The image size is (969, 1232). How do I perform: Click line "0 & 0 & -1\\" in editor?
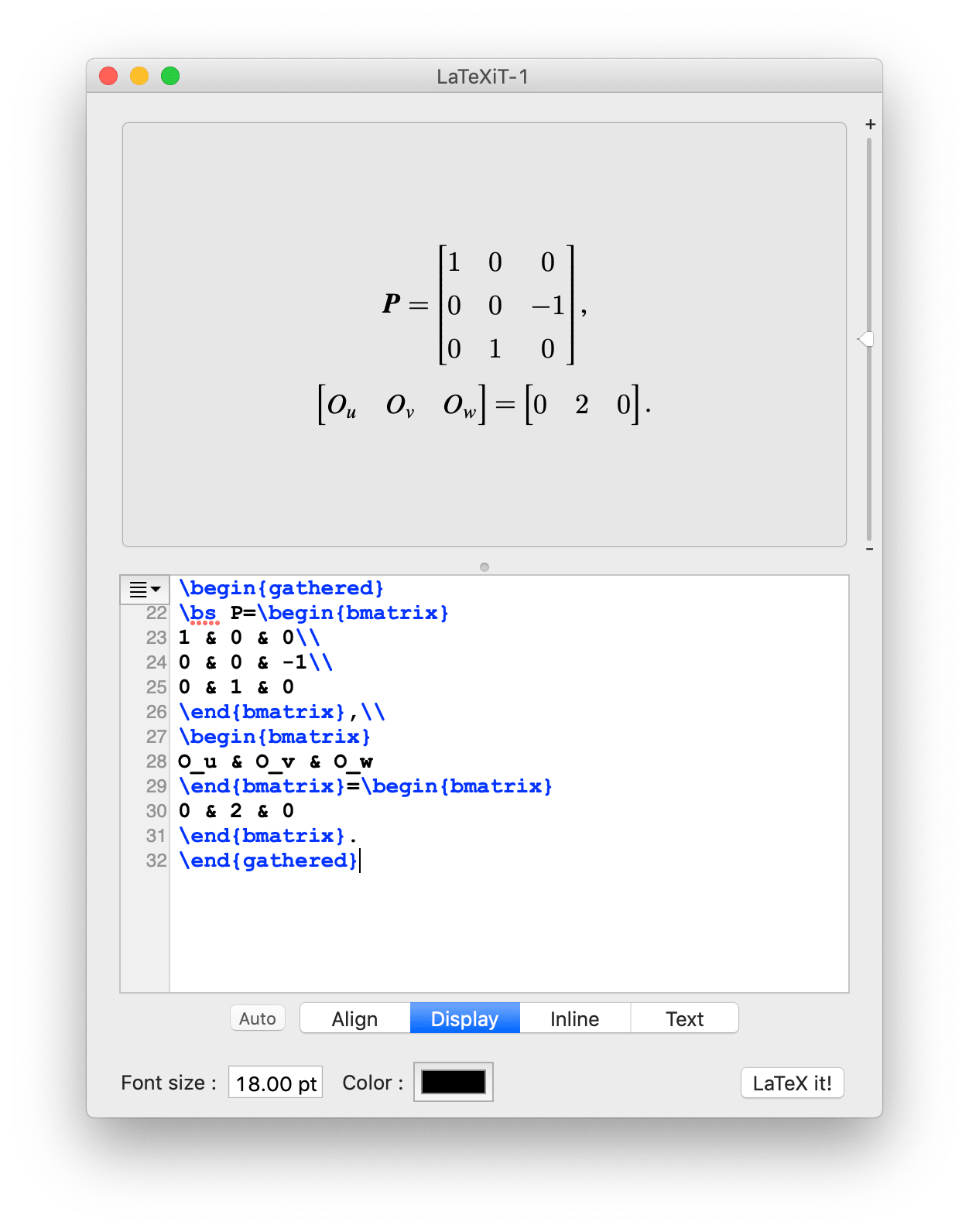click(x=255, y=662)
